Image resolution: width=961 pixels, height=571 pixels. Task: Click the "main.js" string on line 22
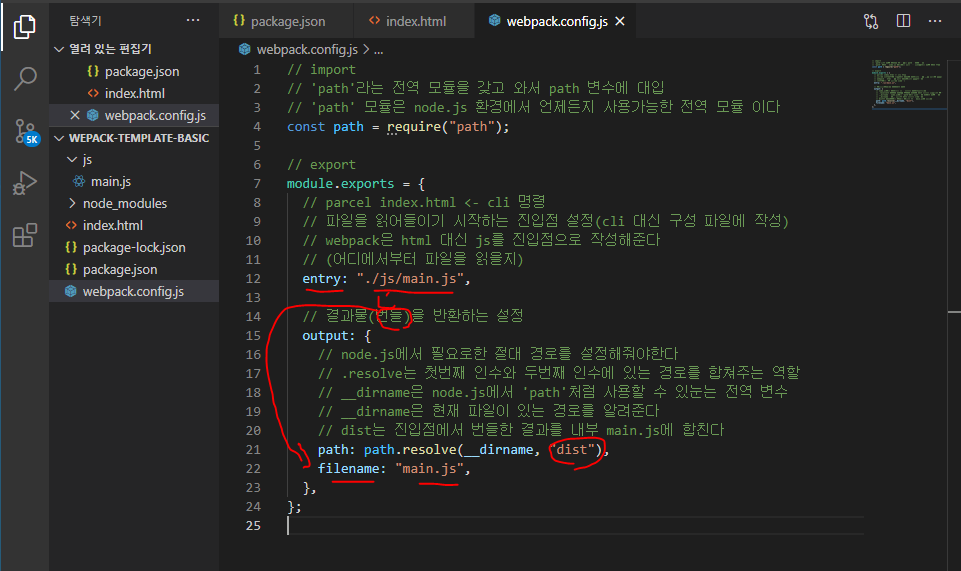pyautogui.click(x=429, y=469)
